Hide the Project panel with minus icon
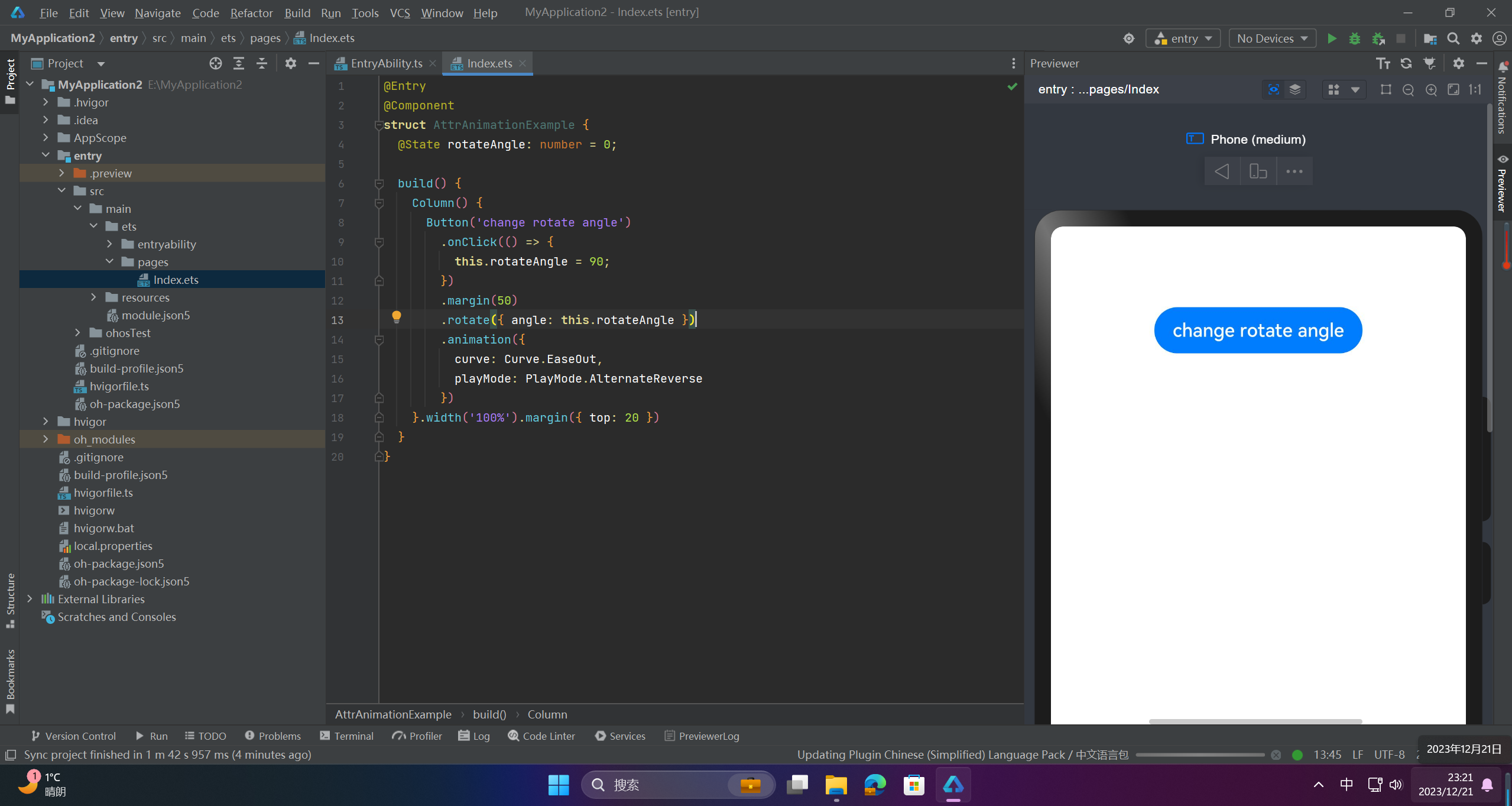 (x=314, y=63)
